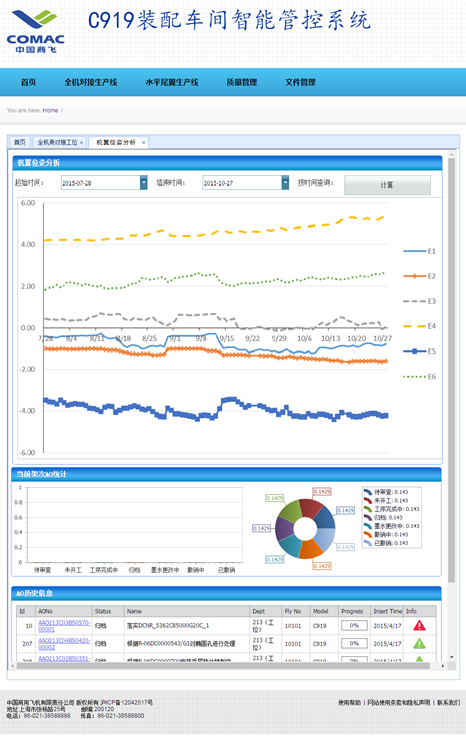Open the end date dropdown arrow
The width and height of the screenshot is (466, 738).
[x=285, y=183]
